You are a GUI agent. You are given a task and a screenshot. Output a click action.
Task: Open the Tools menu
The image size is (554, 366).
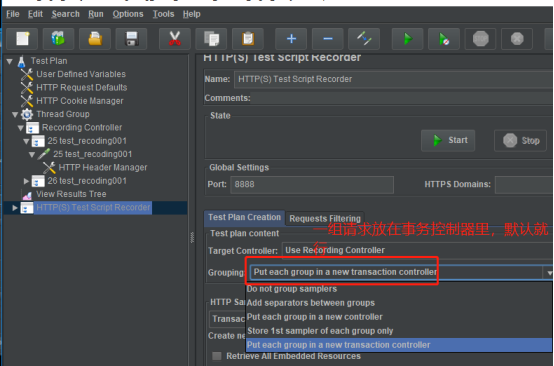(163, 14)
